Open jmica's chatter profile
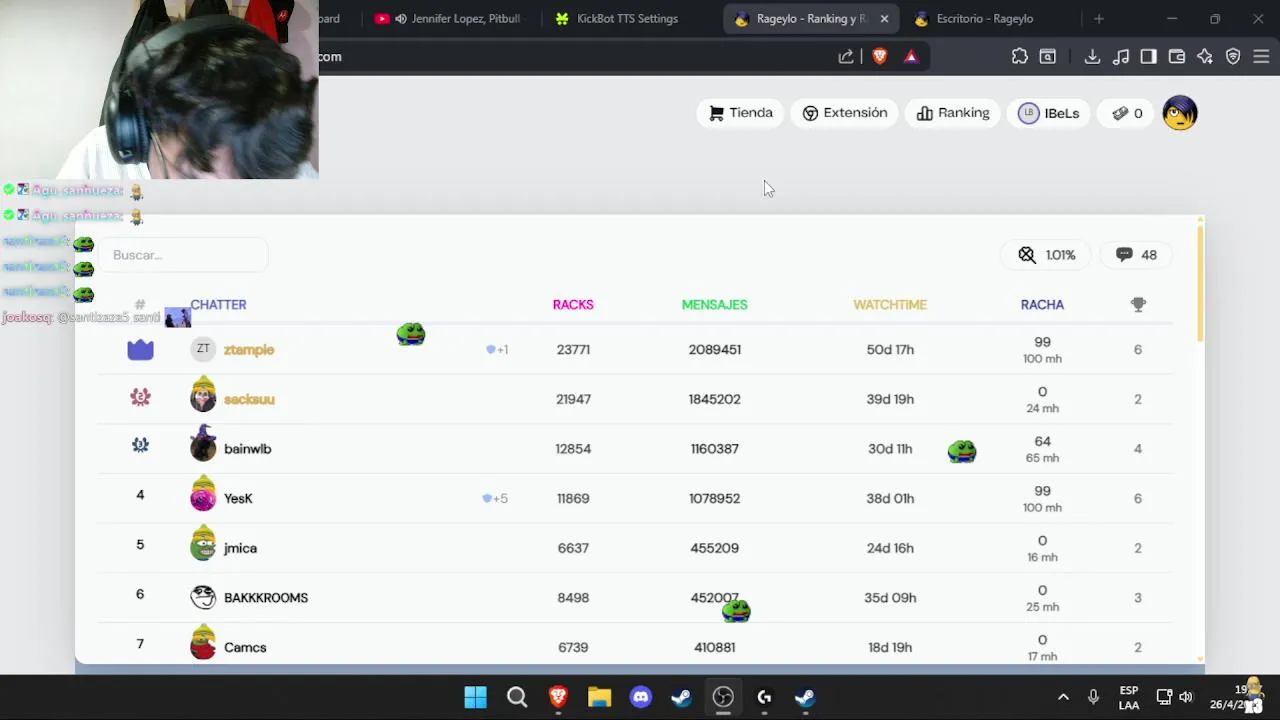The width and height of the screenshot is (1280, 720). point(240,548)
